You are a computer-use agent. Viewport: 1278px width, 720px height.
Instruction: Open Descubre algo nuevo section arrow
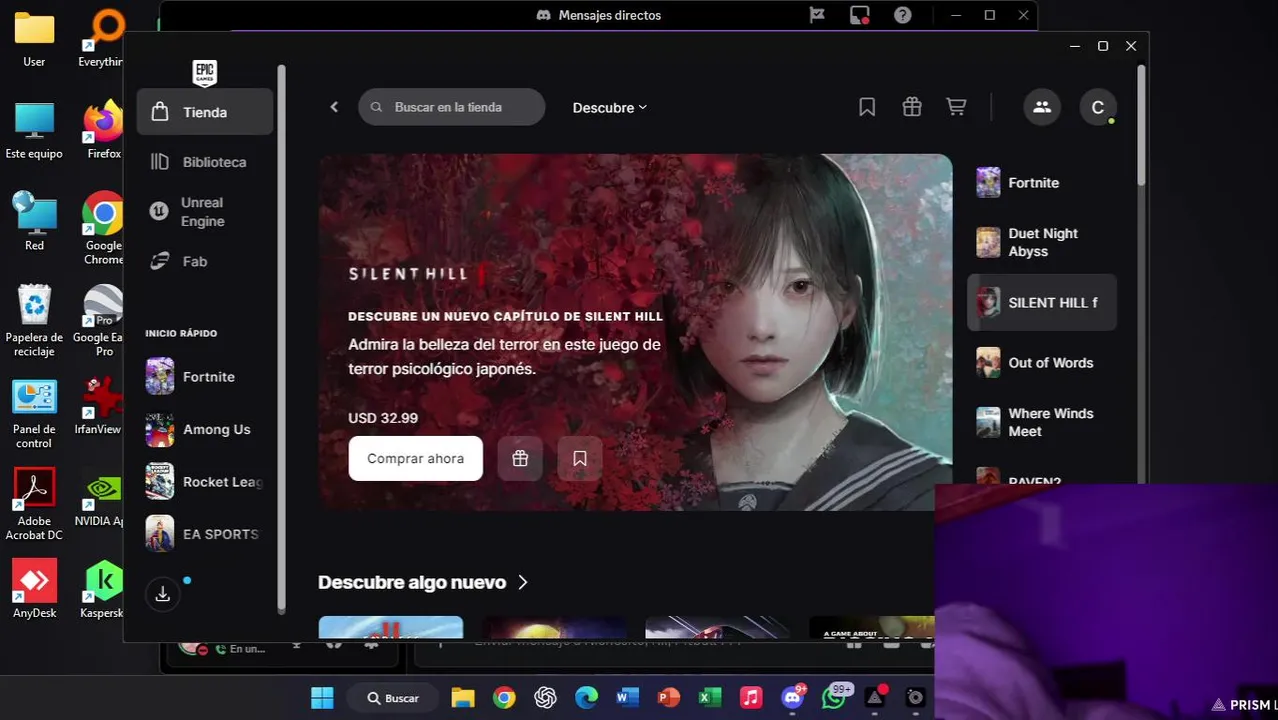pos(523,582)
